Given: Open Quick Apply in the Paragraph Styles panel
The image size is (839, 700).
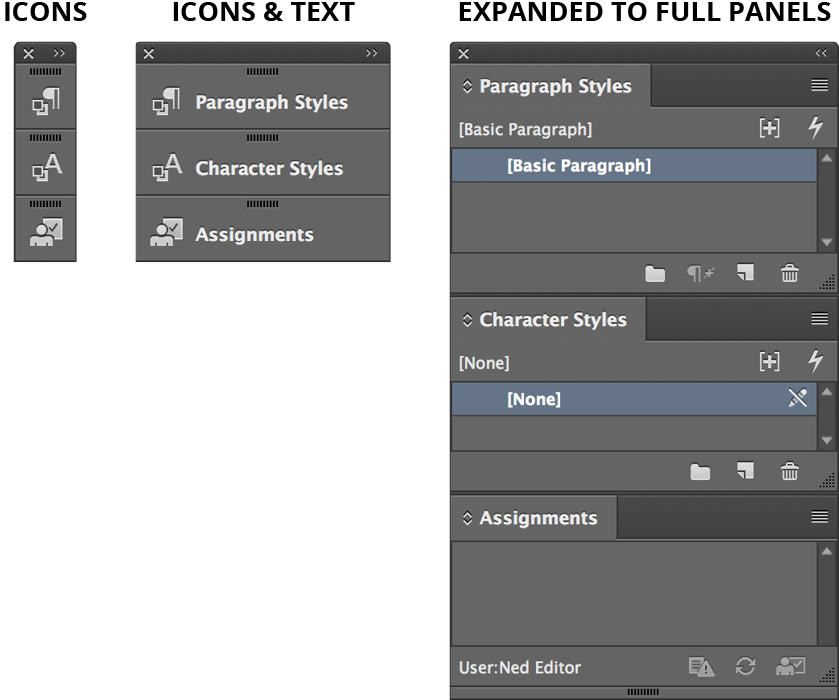Looking at the screenshot, I should click(x=816, y=128).
